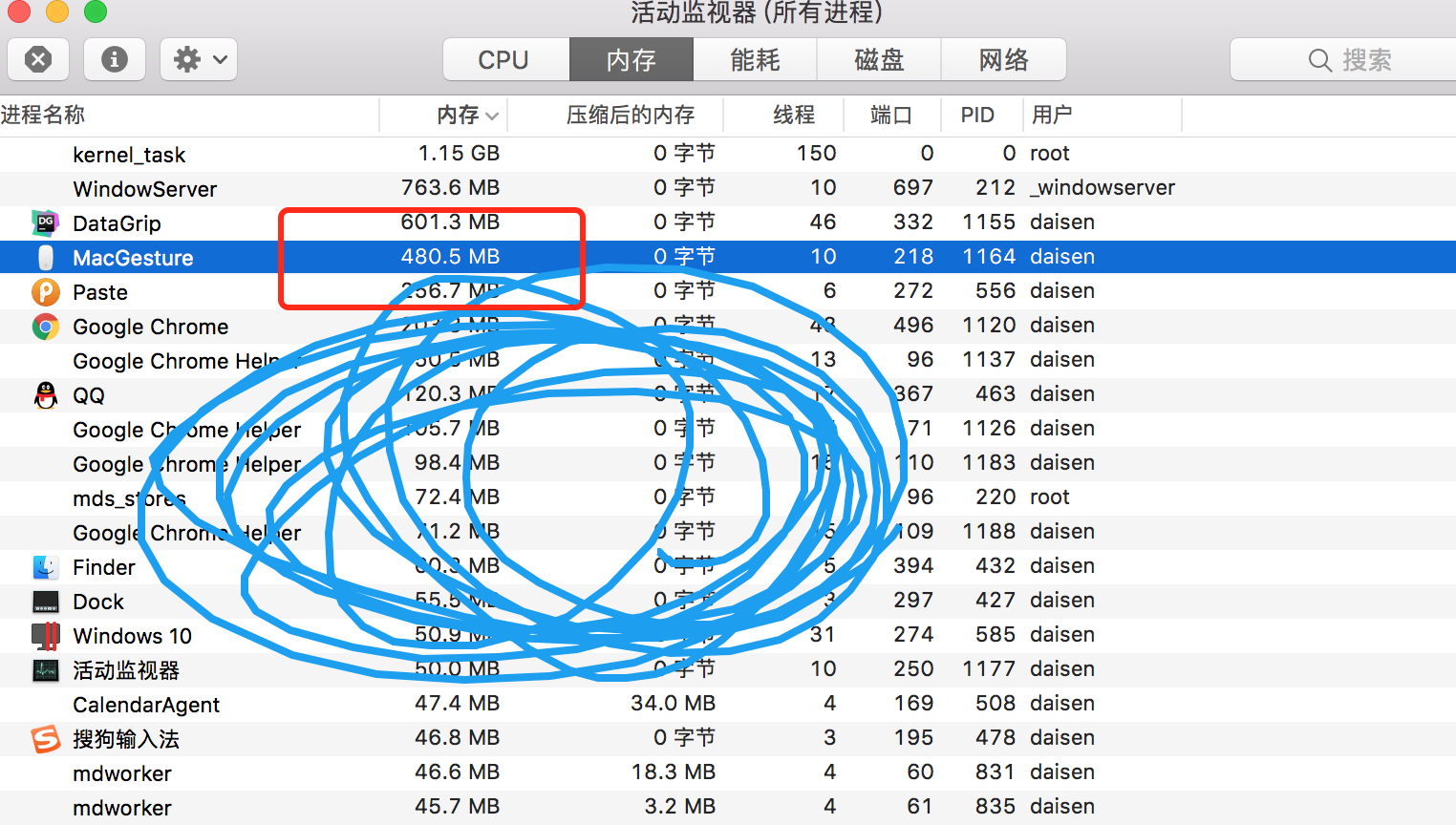
Task: Click the Paste app icon
Action: pos(45,291)
